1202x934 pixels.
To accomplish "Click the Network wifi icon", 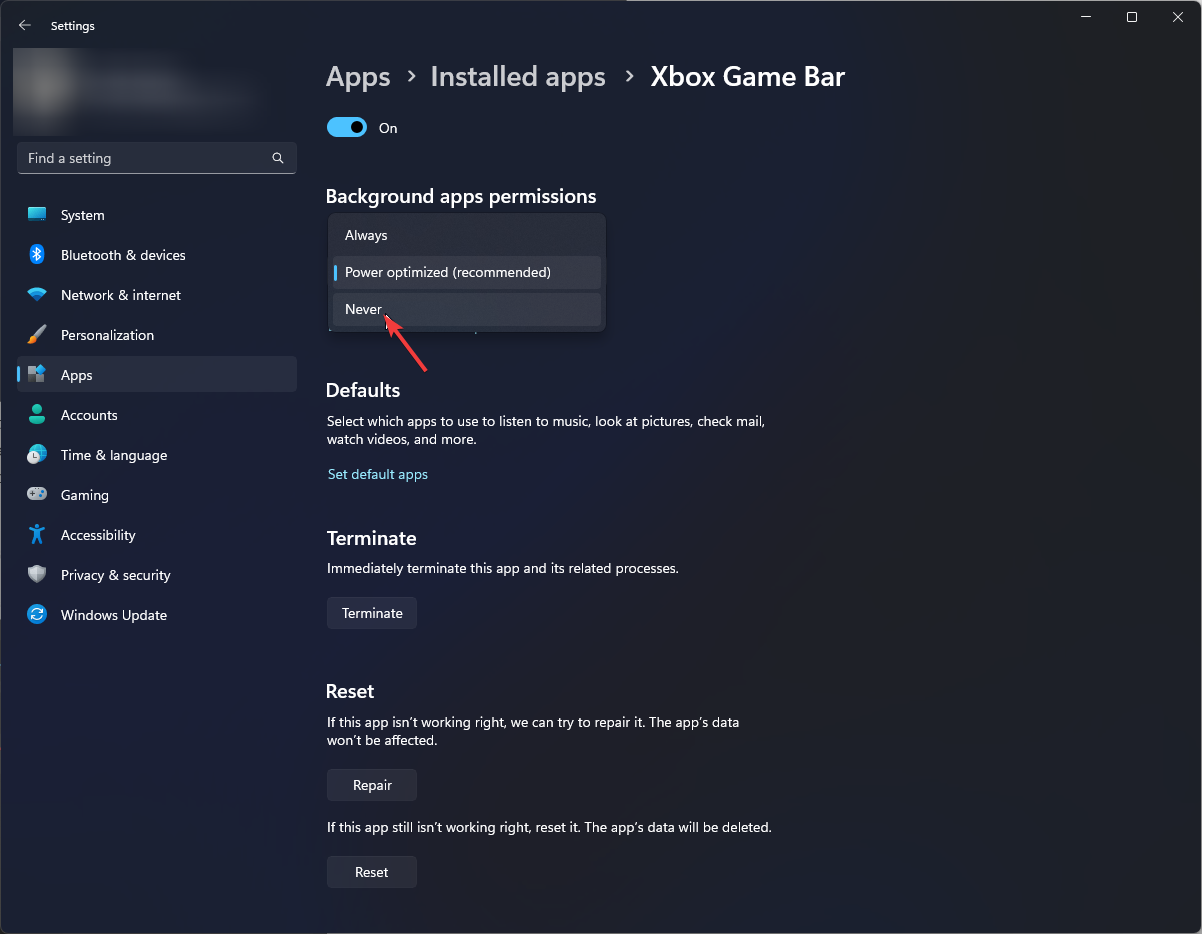I will (37, 295).
